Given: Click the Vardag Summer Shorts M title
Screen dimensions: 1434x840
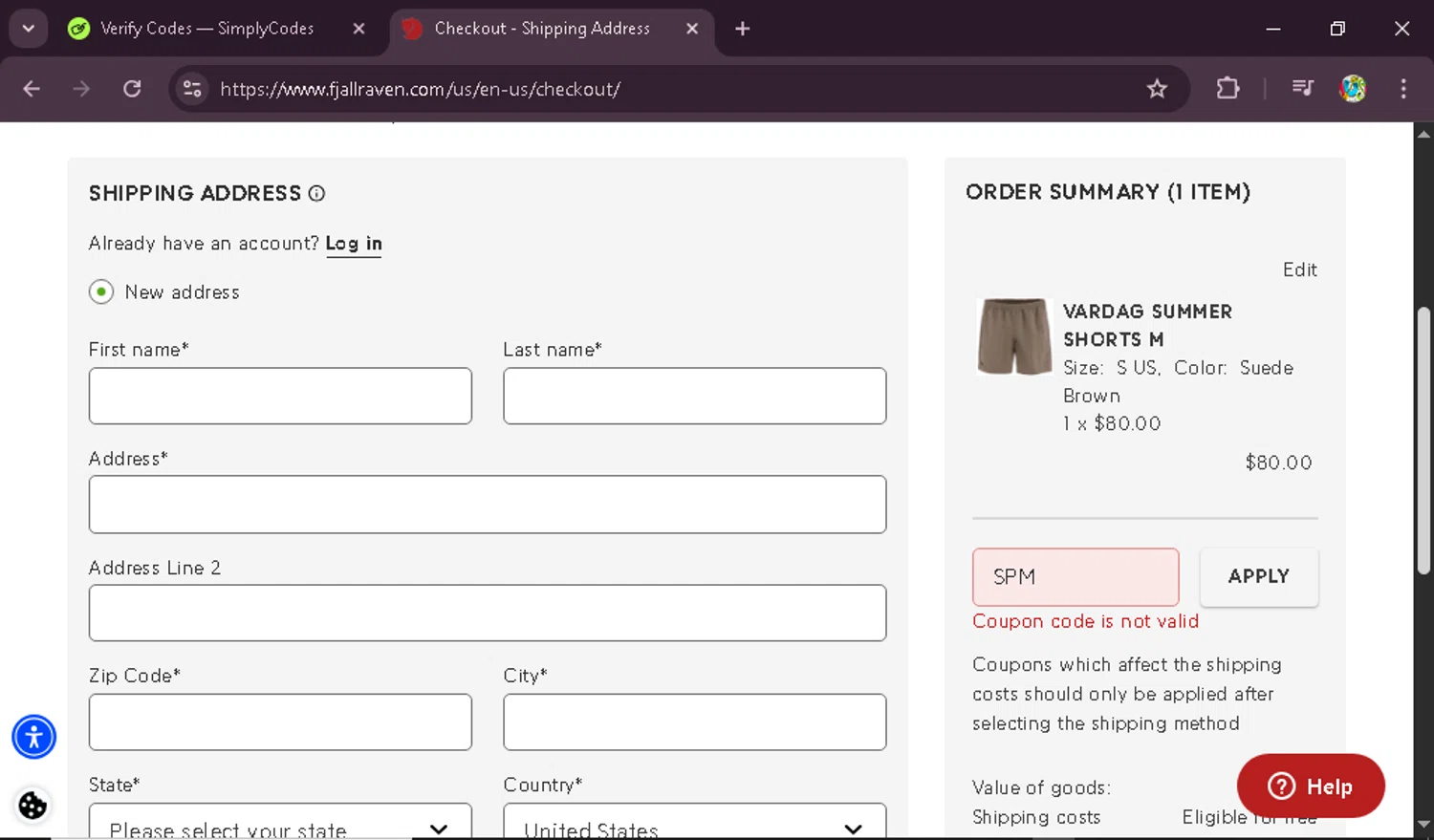Looking at the screenshot, I should 1147,325.
